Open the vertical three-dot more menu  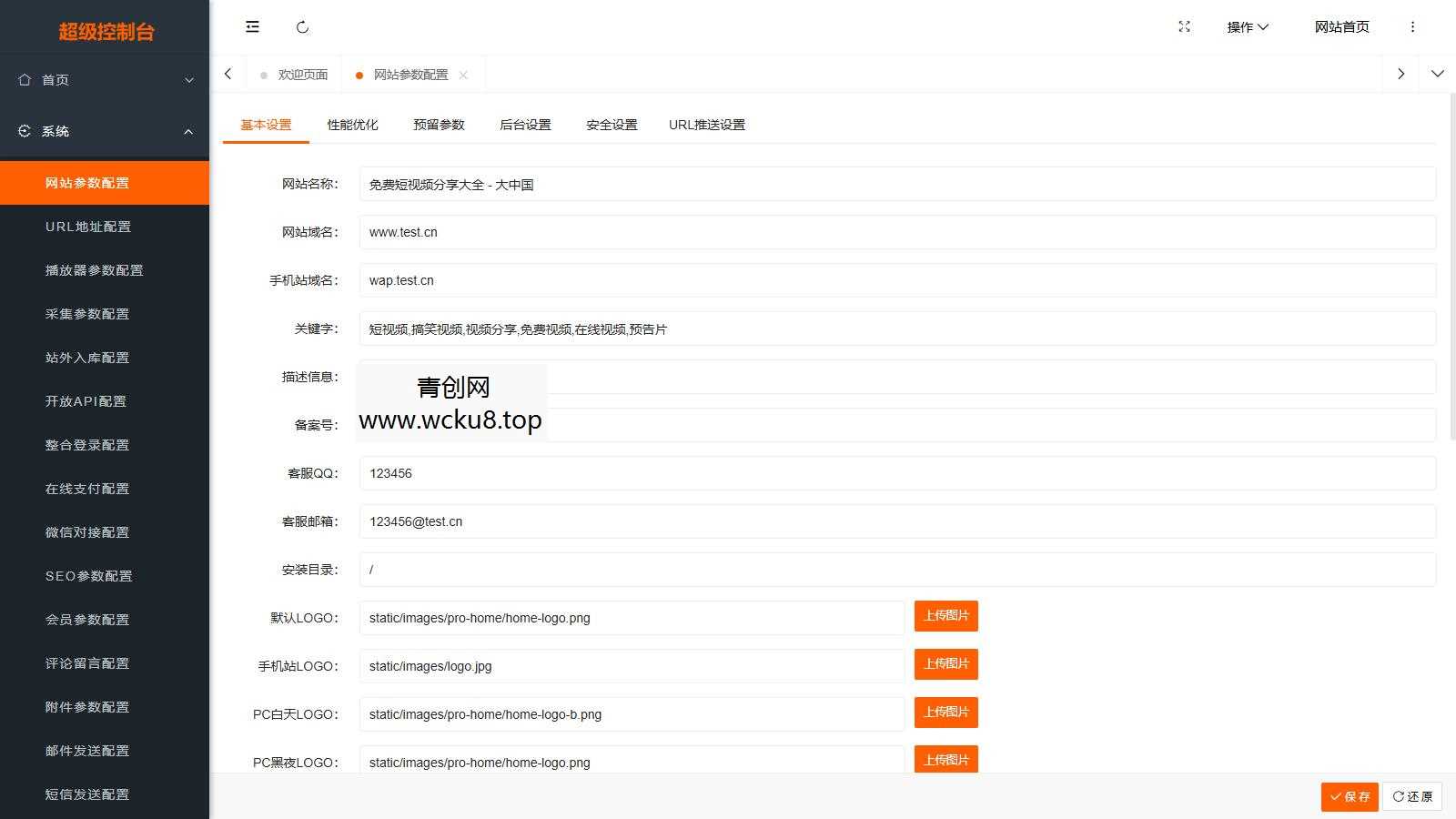[1412, 27]
